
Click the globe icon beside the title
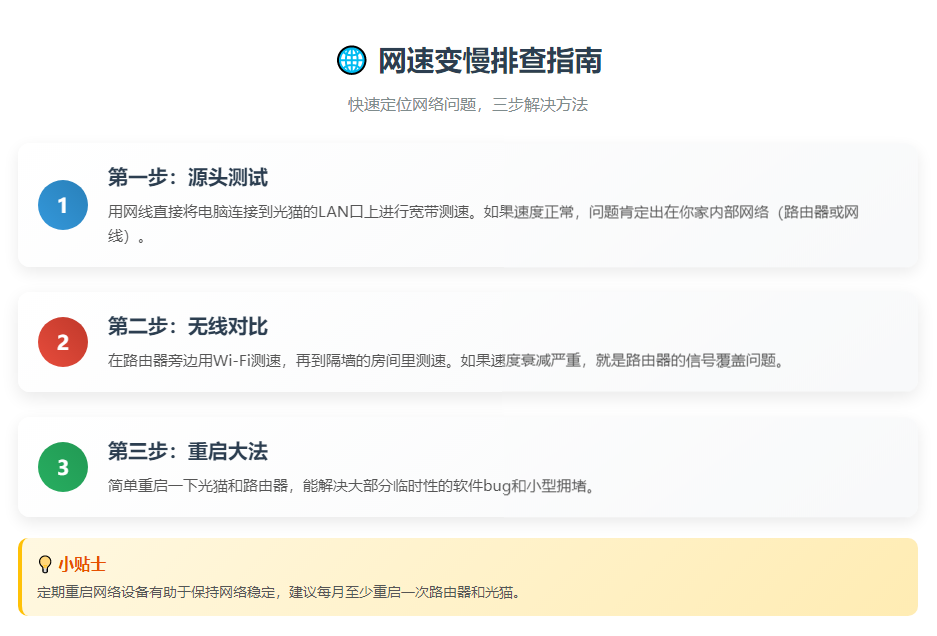pyautogui.click(x=351, y=60)
